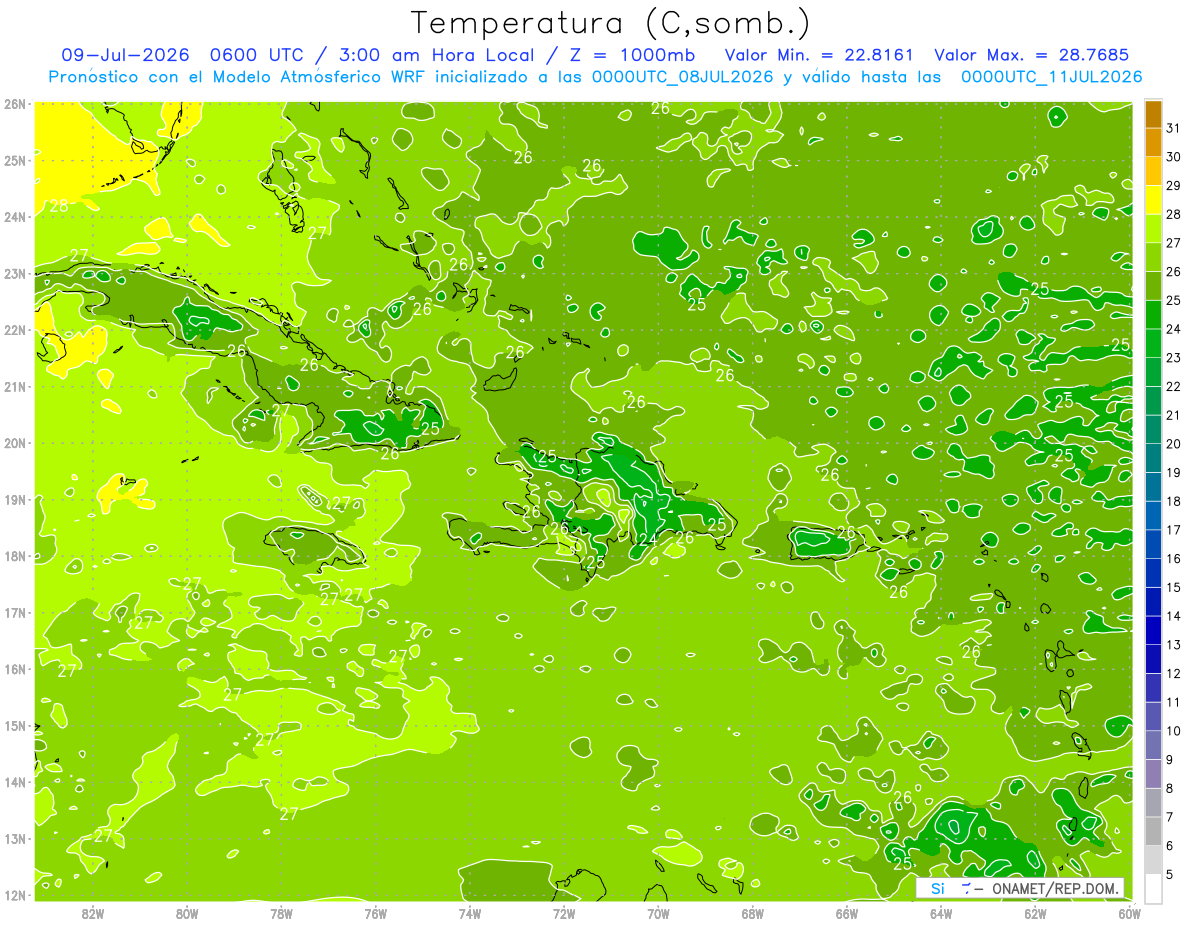Screen dimensions: 1200x927
Task: Pick the purple swatch between 9 and 10
Action: point(1153,745)
